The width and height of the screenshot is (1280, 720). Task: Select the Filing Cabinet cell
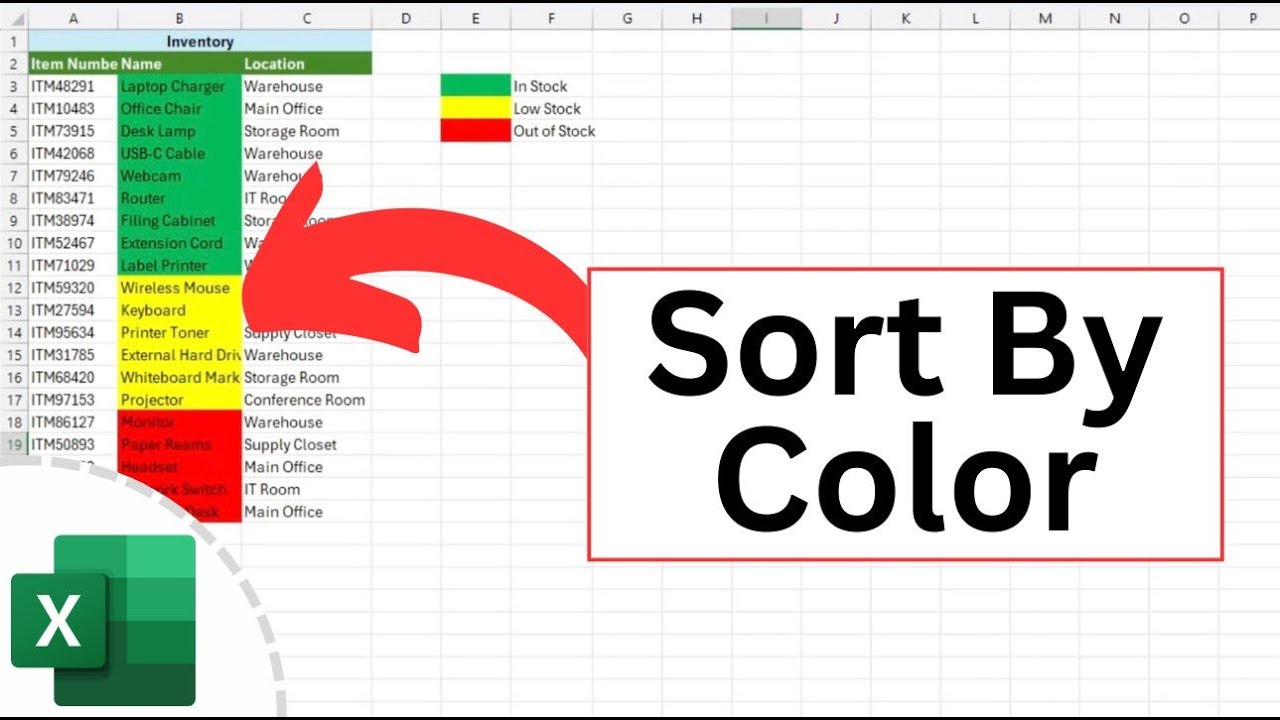point(179,220)
